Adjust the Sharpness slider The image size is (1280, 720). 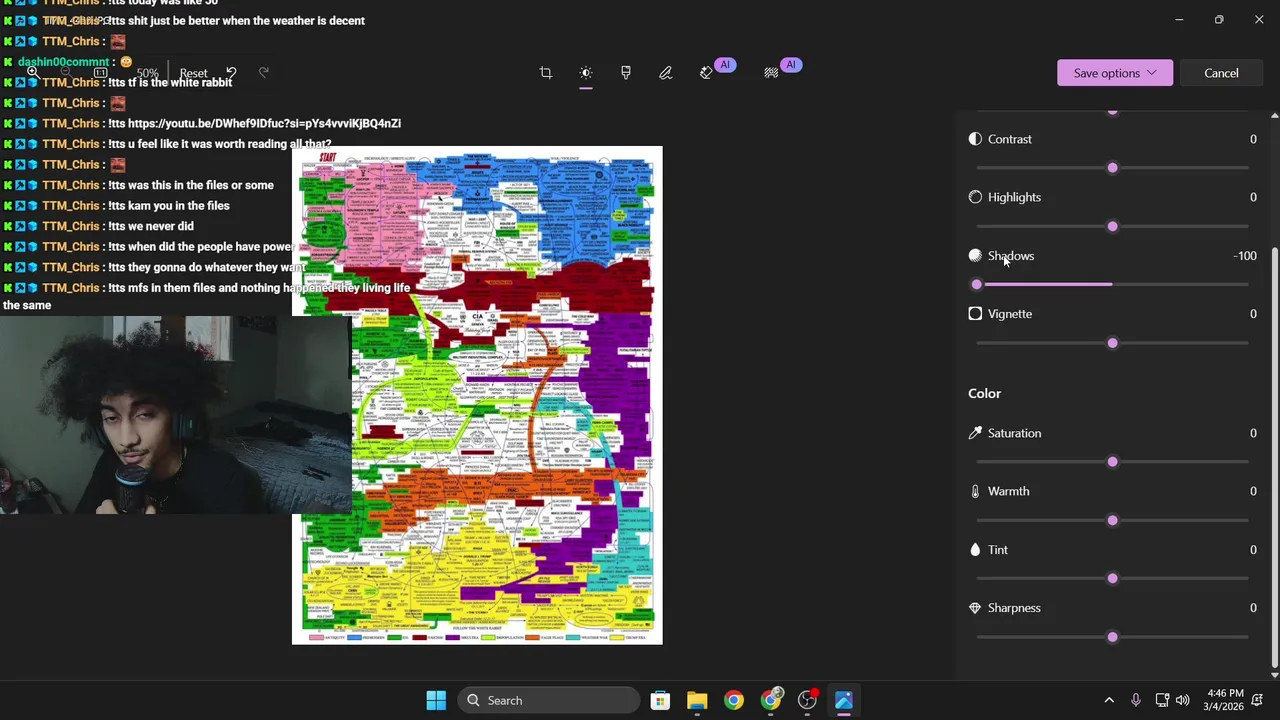click(x=1112, y=637)
